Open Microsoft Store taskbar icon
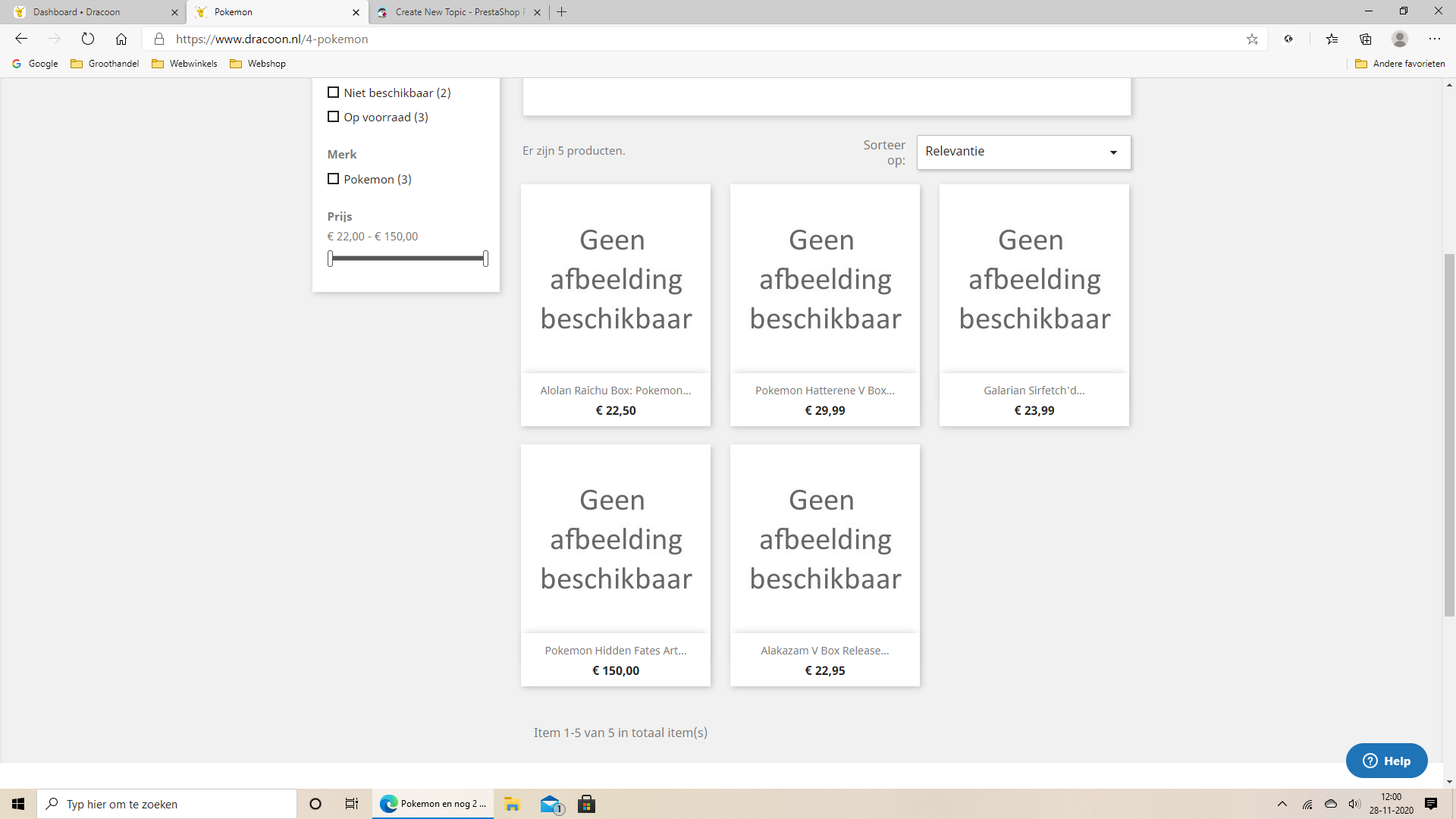Image resolution: width=1456 pixels, height=819 pixels. tap(586, 804)
